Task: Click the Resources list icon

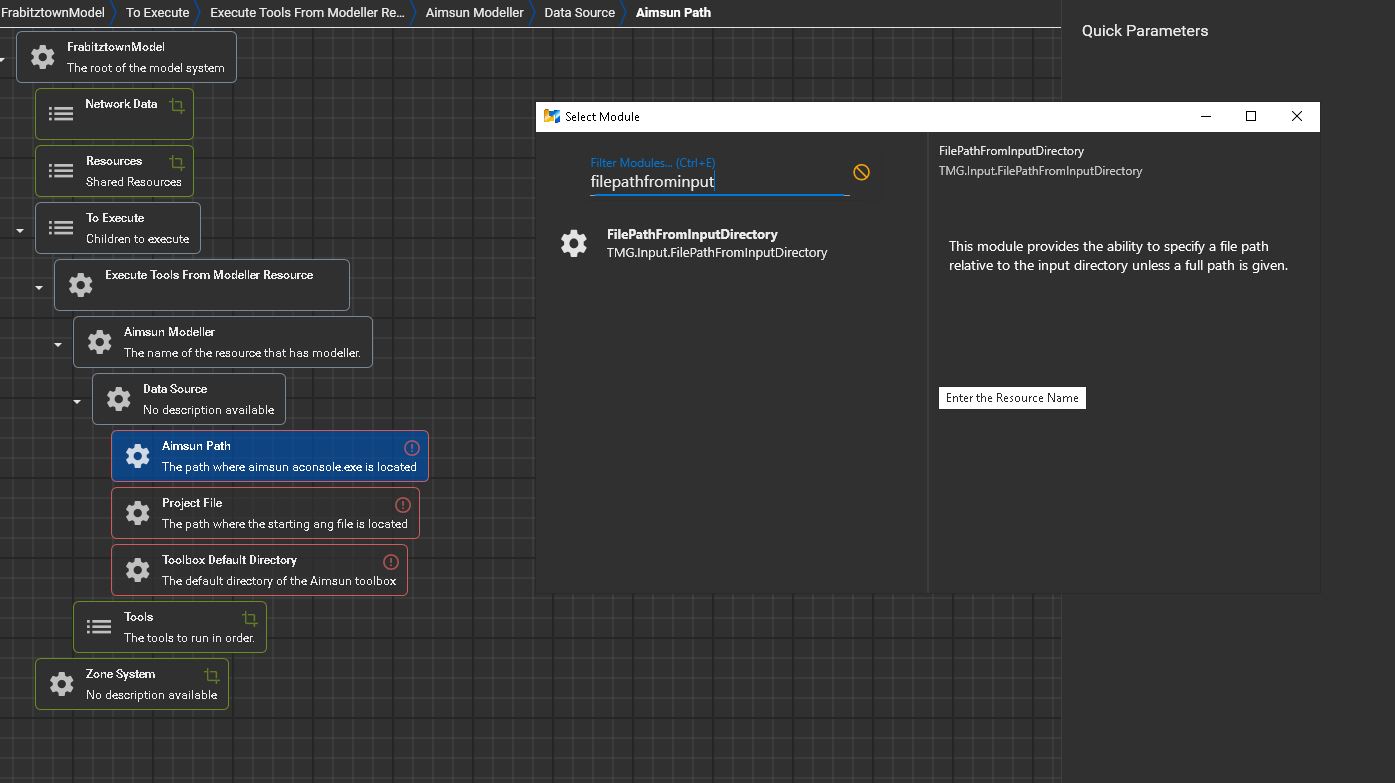Action: (x=61, y=171)
